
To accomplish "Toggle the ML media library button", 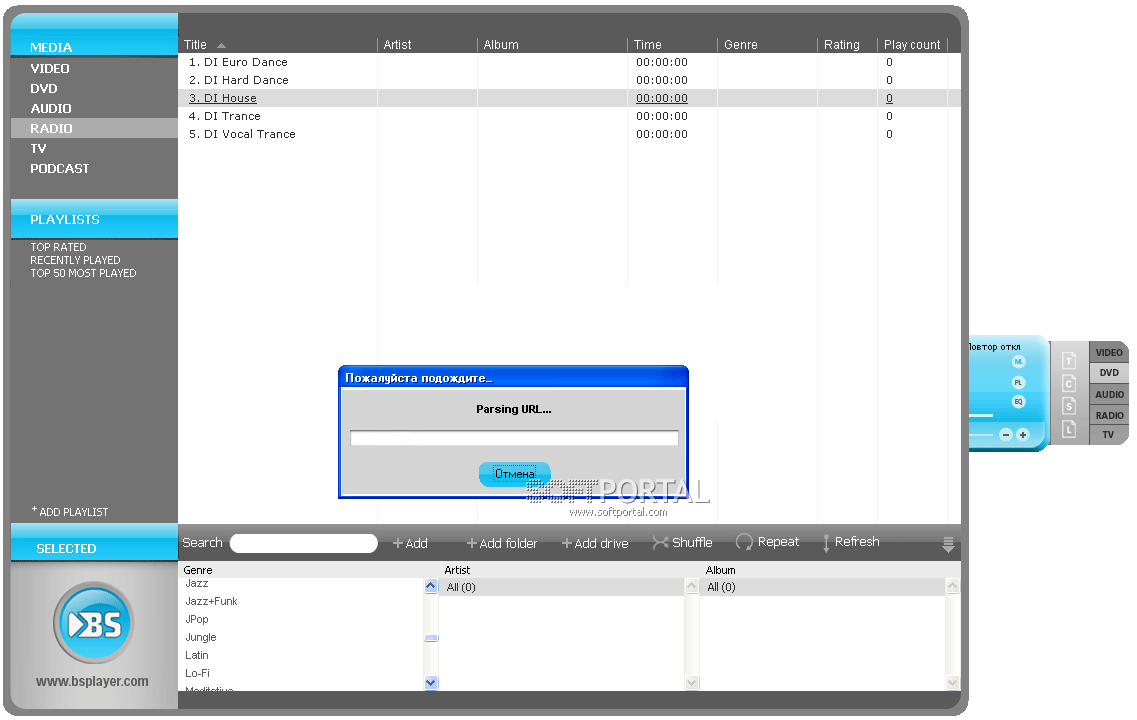I will click(x=1018, y=362).
